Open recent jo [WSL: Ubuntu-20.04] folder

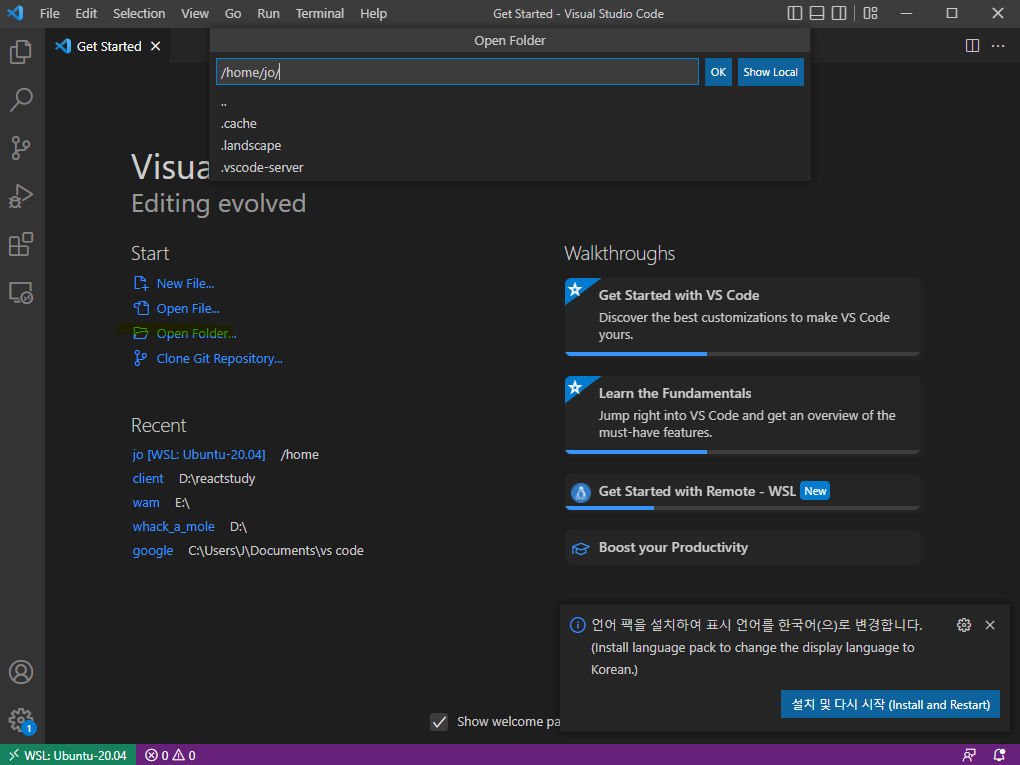tap(198, 454)
